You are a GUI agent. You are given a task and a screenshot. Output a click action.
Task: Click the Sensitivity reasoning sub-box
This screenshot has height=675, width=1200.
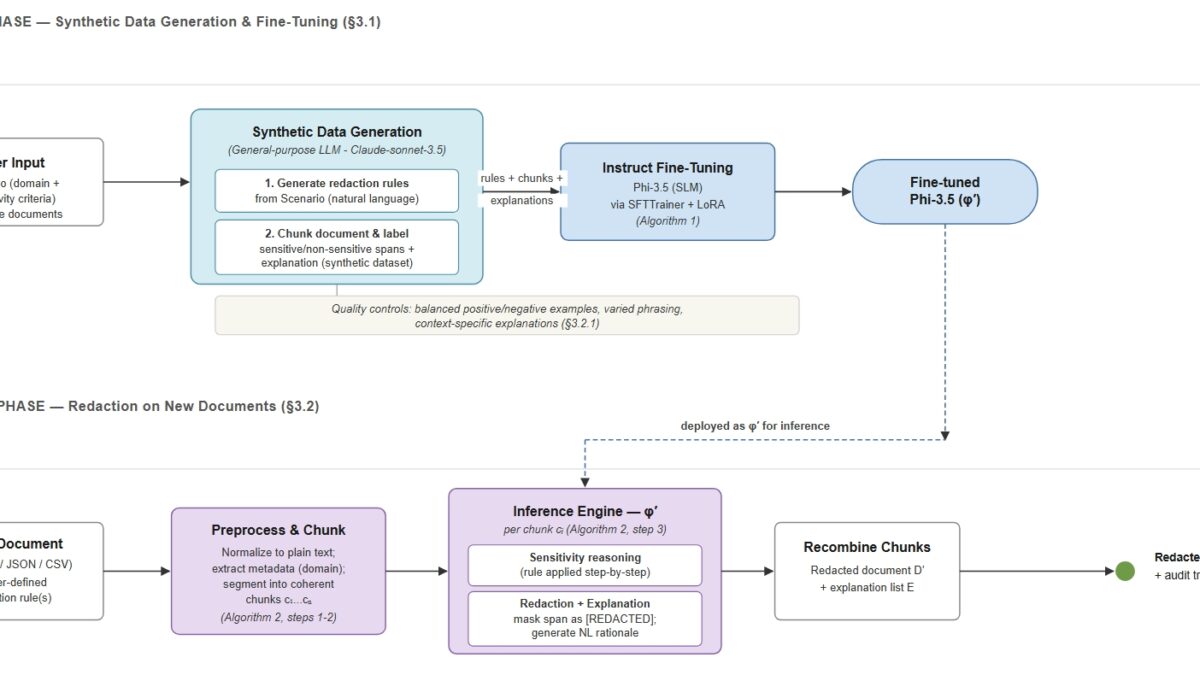[x=585, y=565]
